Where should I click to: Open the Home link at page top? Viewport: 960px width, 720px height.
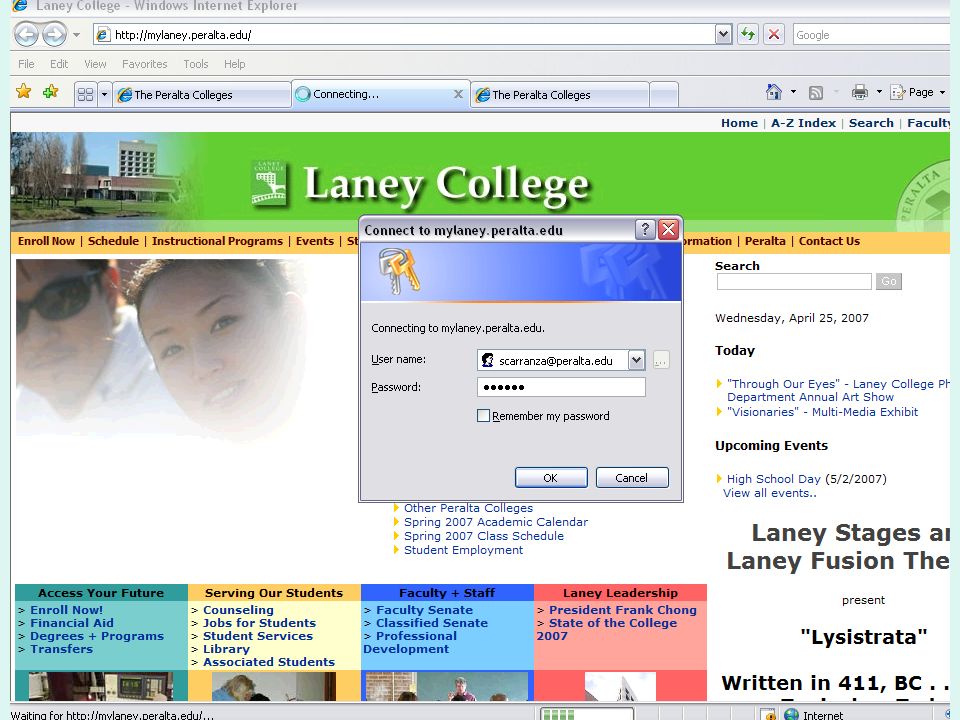coord(739,123)
